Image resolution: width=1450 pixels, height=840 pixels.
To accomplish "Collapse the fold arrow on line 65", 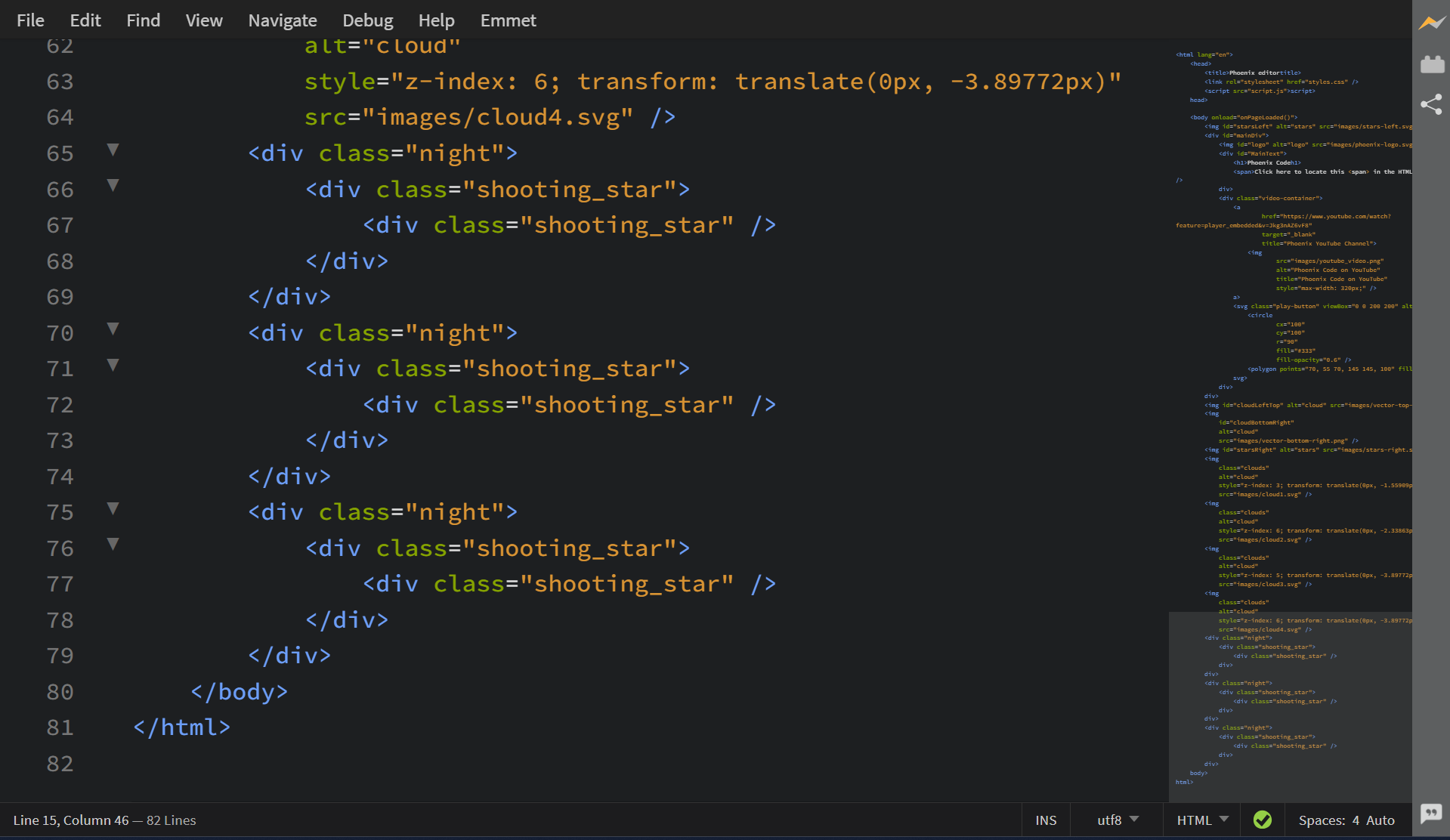I will [x=113, y=150].
